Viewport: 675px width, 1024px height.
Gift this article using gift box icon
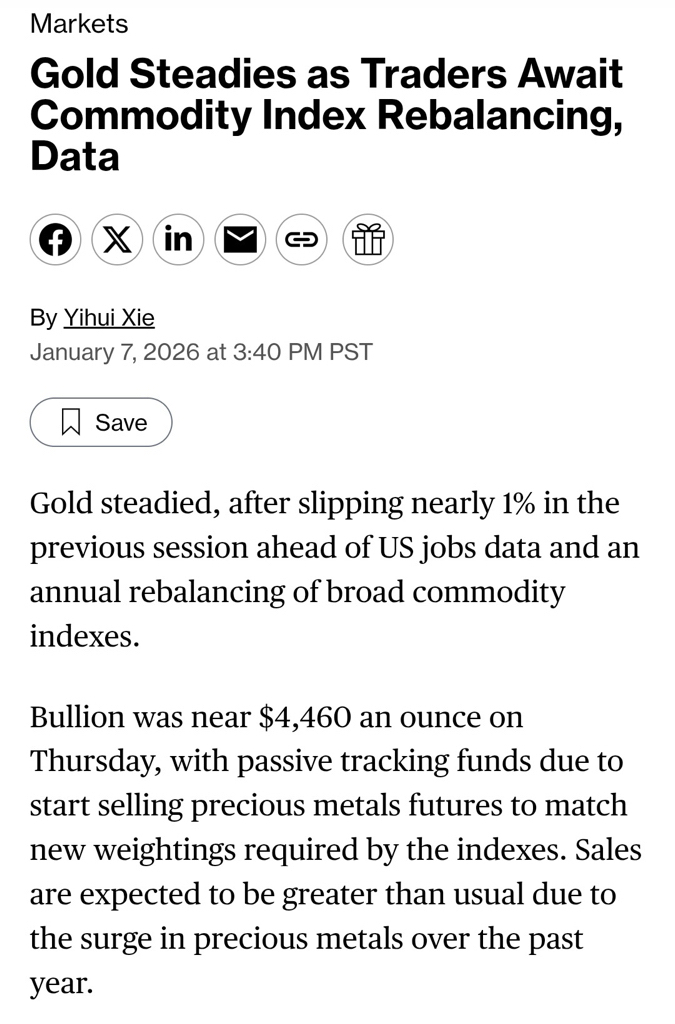click(368, 239)
